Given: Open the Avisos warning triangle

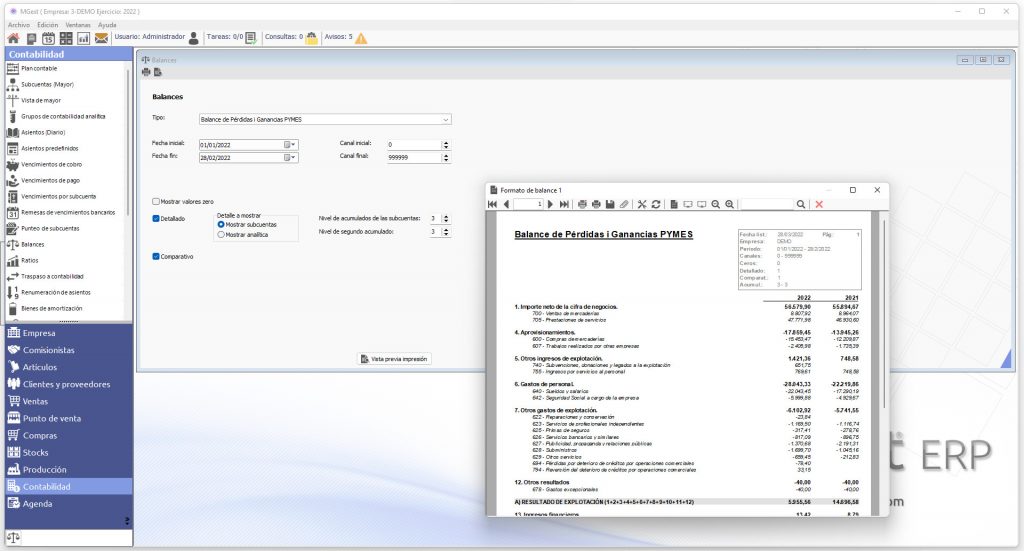Looking at the screenshot, I should pos(360,38).
